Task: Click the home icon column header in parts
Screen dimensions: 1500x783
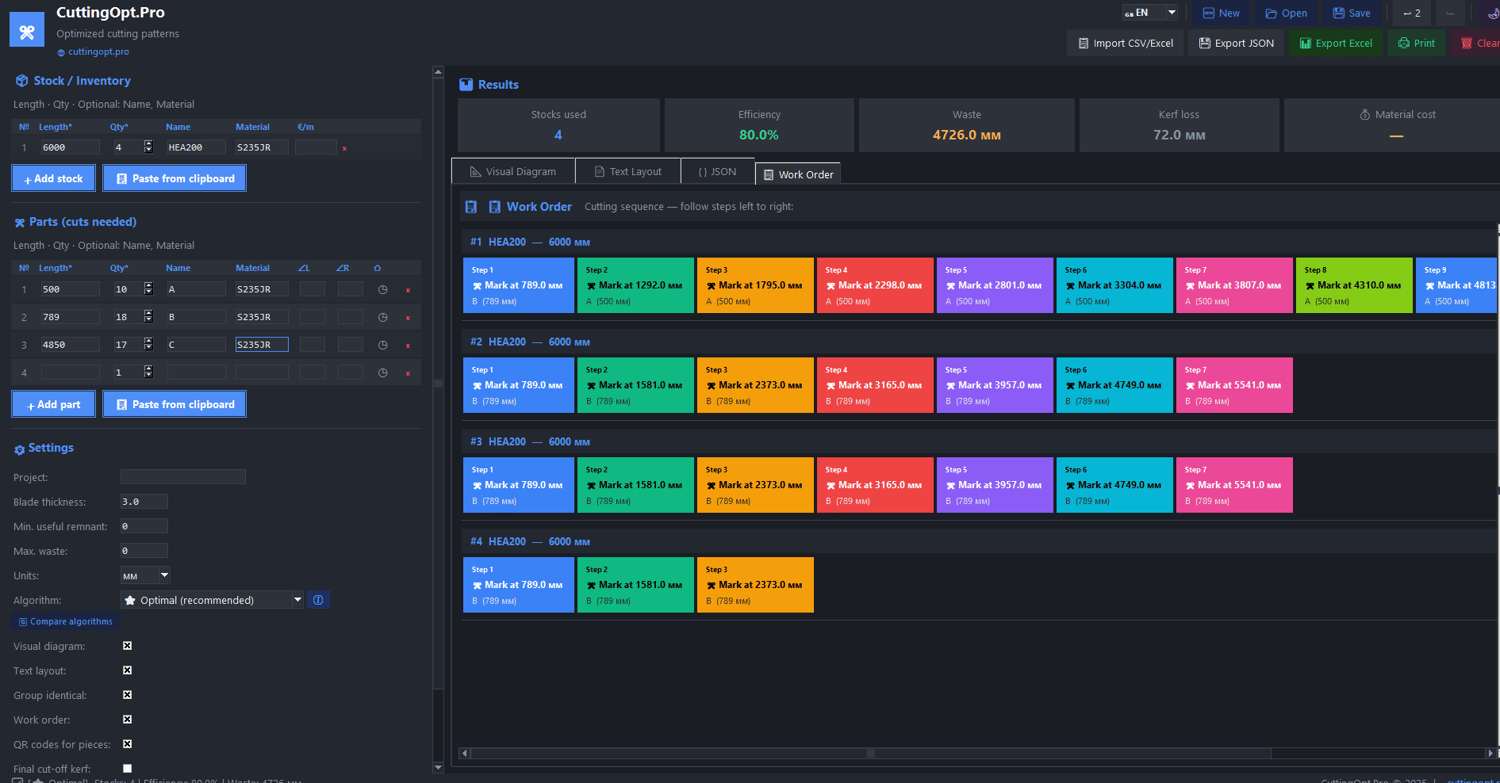Action: pyautogui.click(x=377, y=268)
